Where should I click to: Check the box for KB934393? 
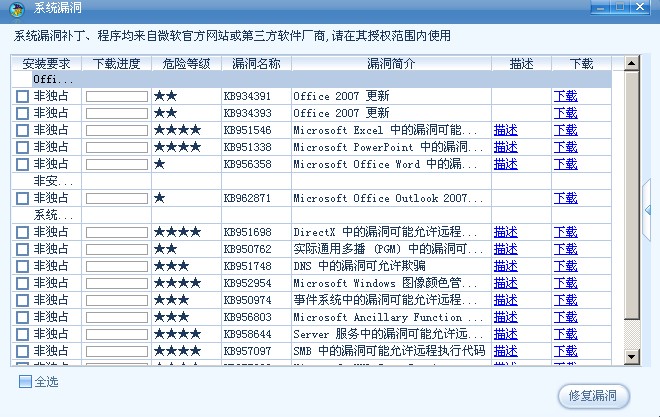(22, 113)
